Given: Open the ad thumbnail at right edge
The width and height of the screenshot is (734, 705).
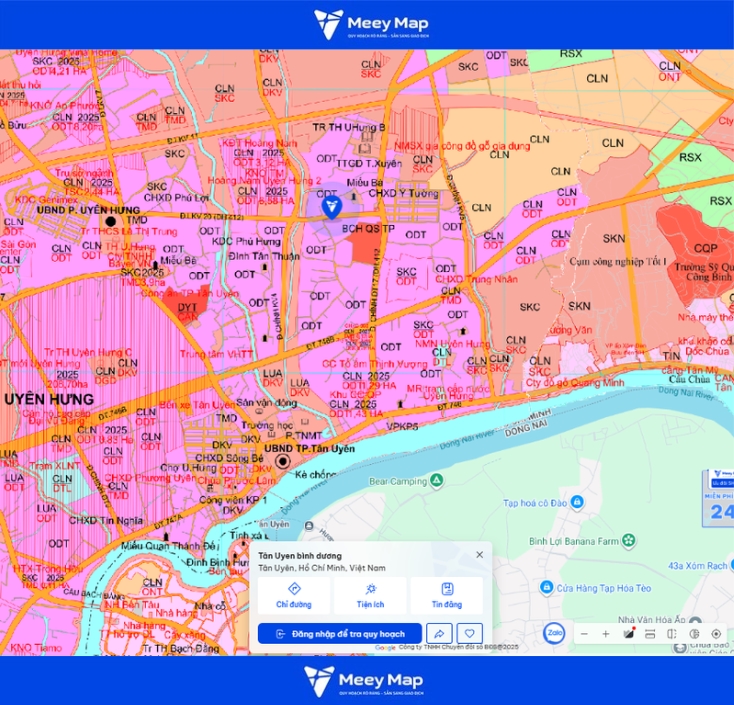Looking at the screenshot, I should coord(719,498).
